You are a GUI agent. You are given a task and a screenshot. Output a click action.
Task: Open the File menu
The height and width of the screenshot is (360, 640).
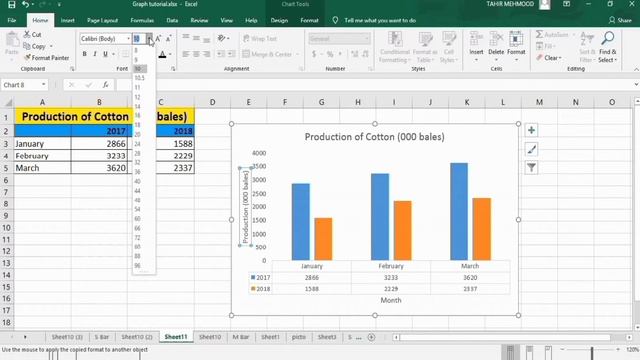12,20
